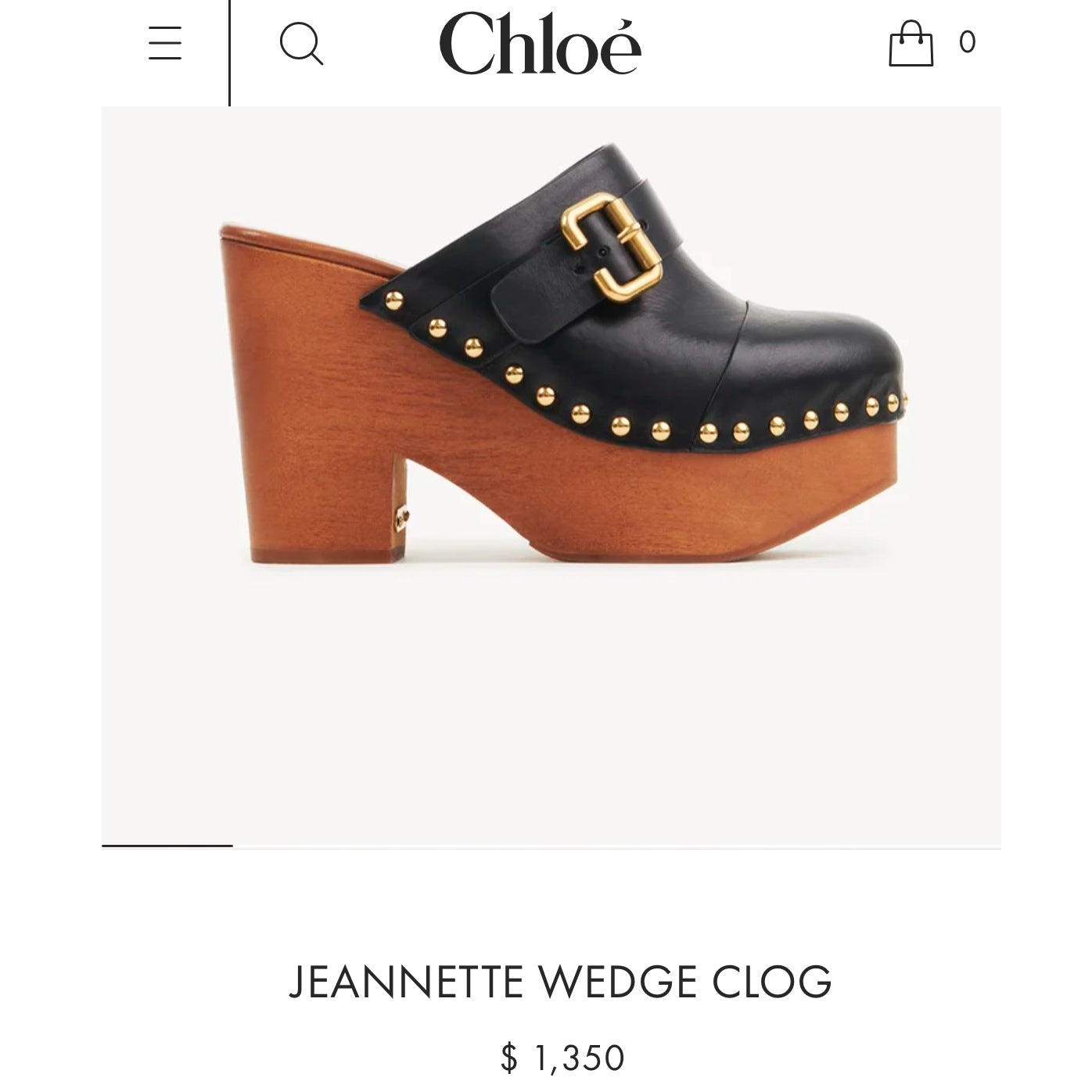Click the small gold logo plate on heel
The image size is (1092, 1092).
click(x=402, y=518)
